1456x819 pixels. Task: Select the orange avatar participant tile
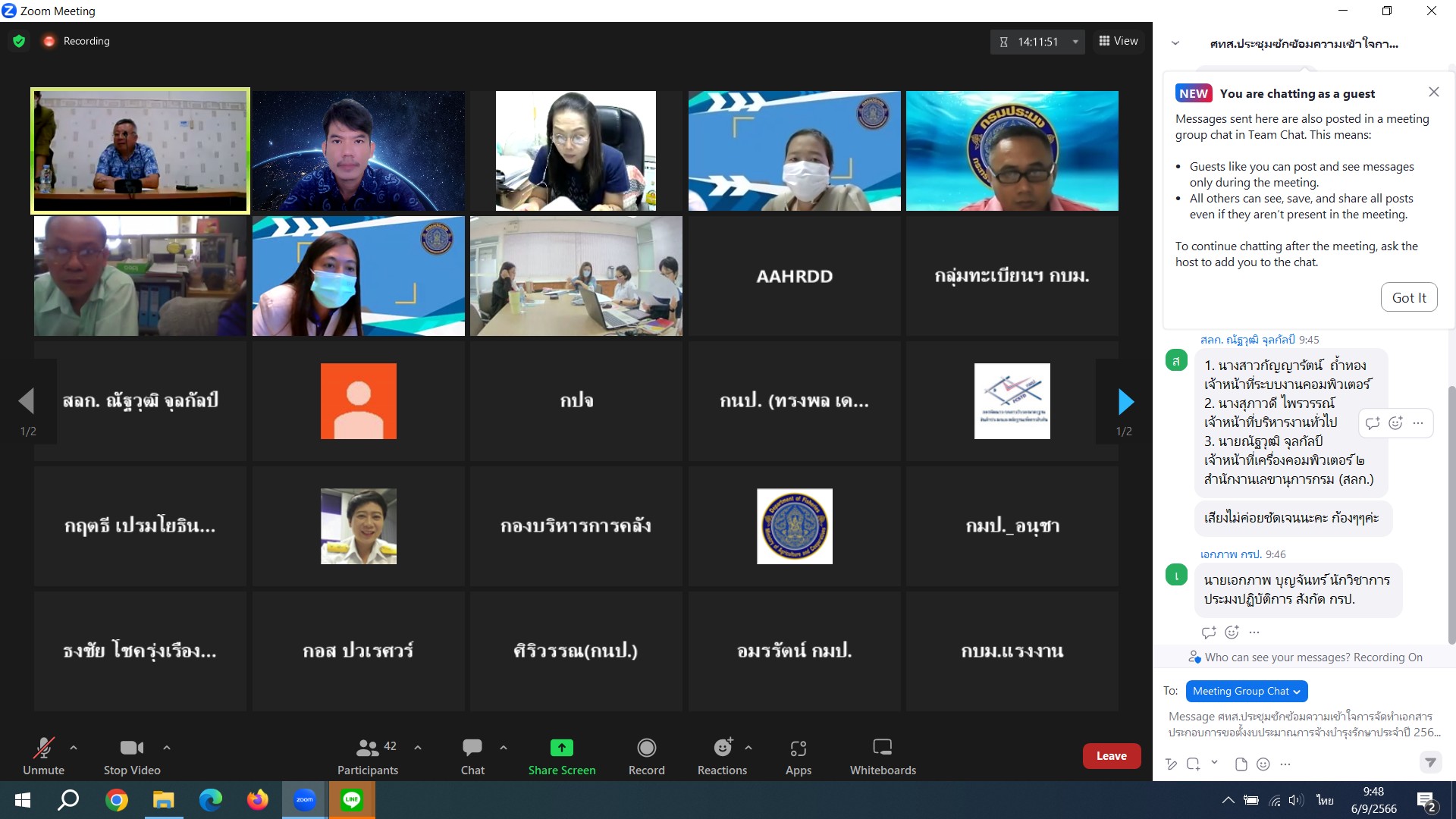(358, 401)
